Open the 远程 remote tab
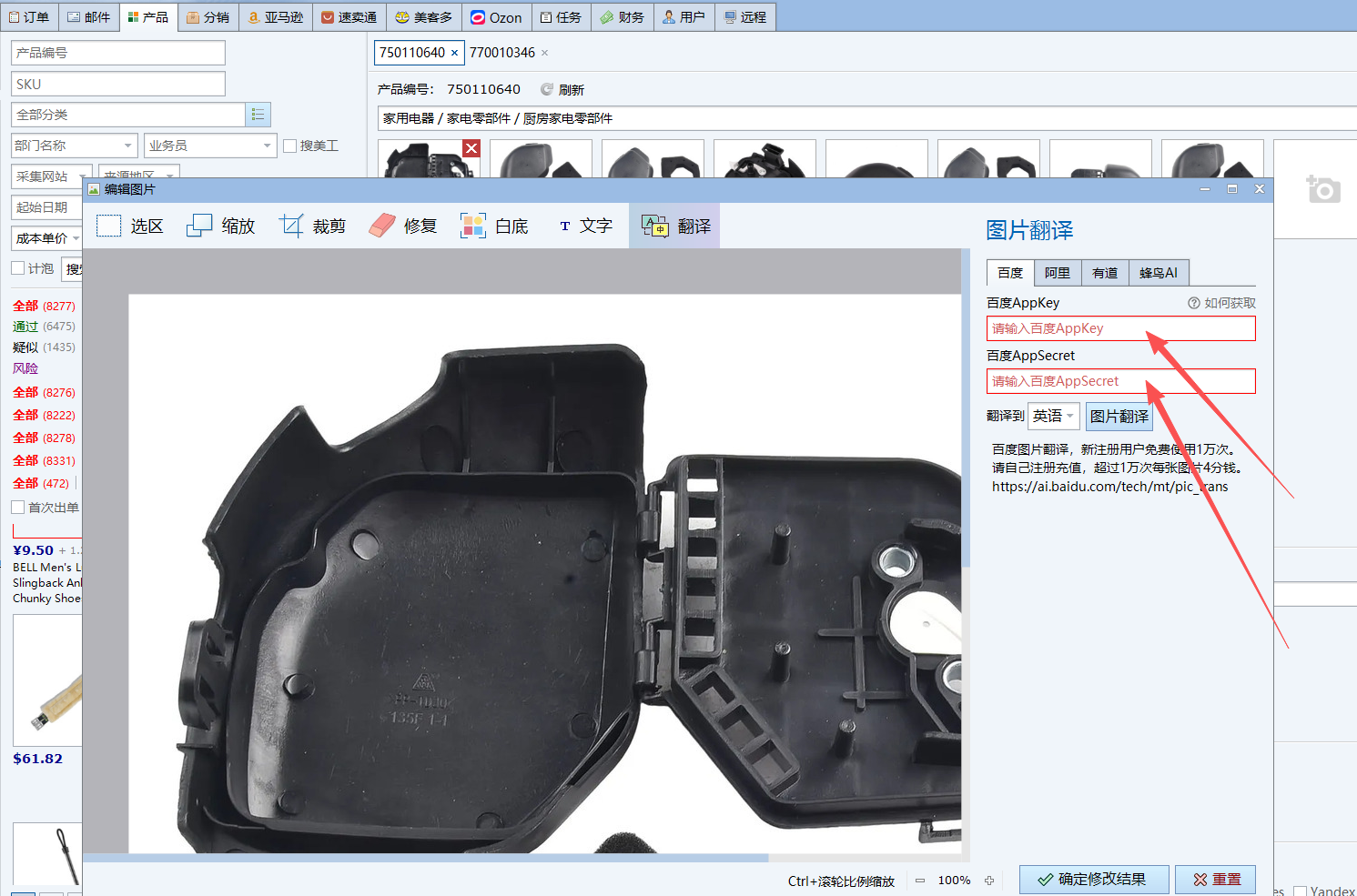1357x896 pixels. click(745, 17)
